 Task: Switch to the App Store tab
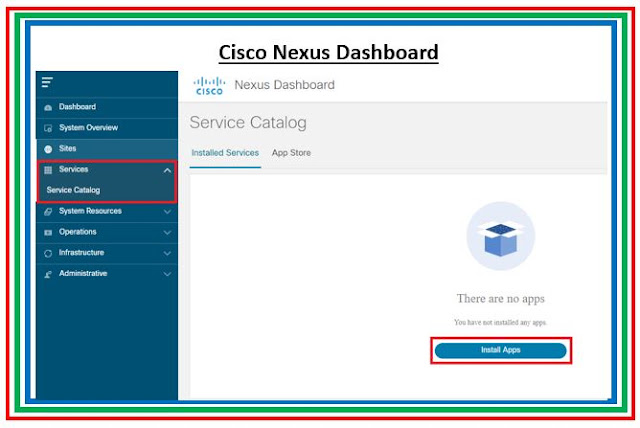[x=291, y=153]
